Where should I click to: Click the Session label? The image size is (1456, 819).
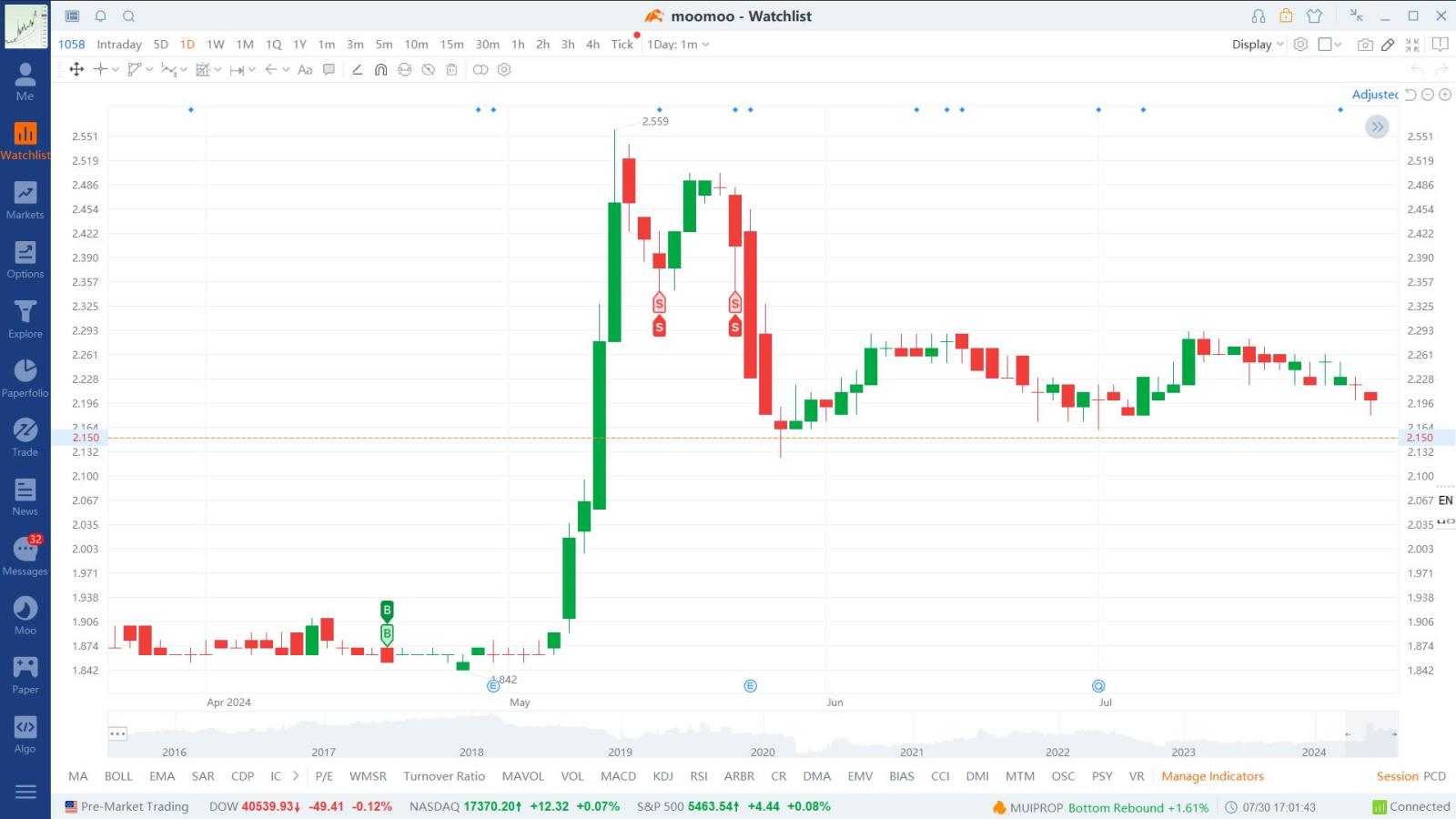(1398, 776)
